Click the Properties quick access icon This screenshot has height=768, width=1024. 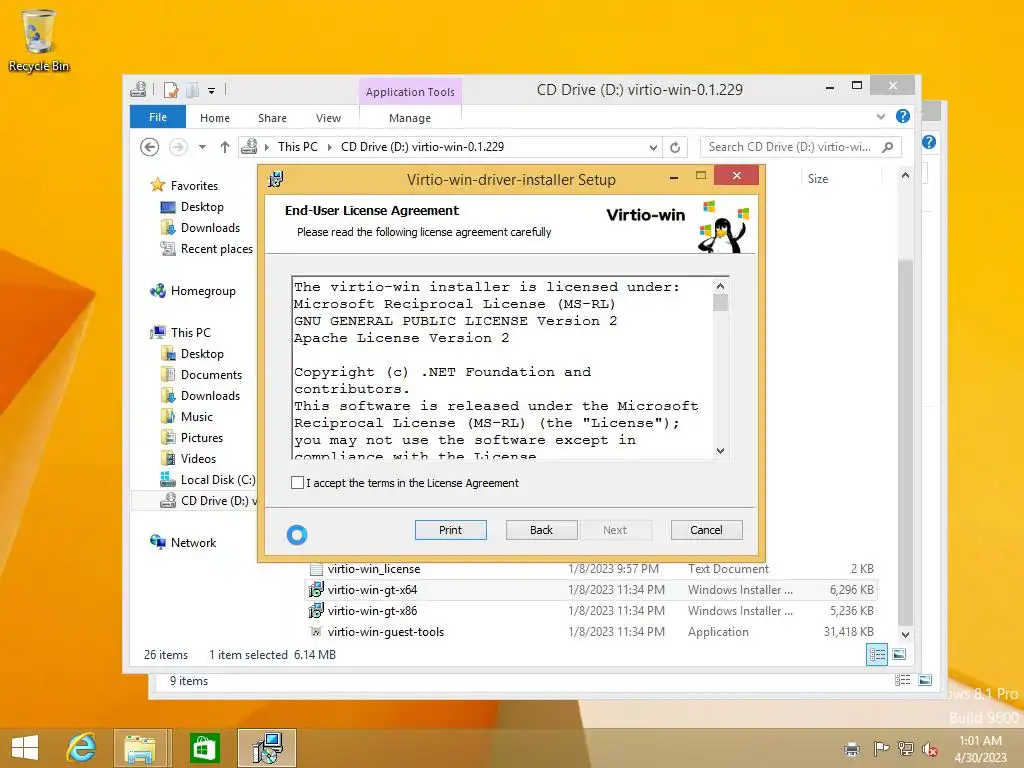[171, 90]
